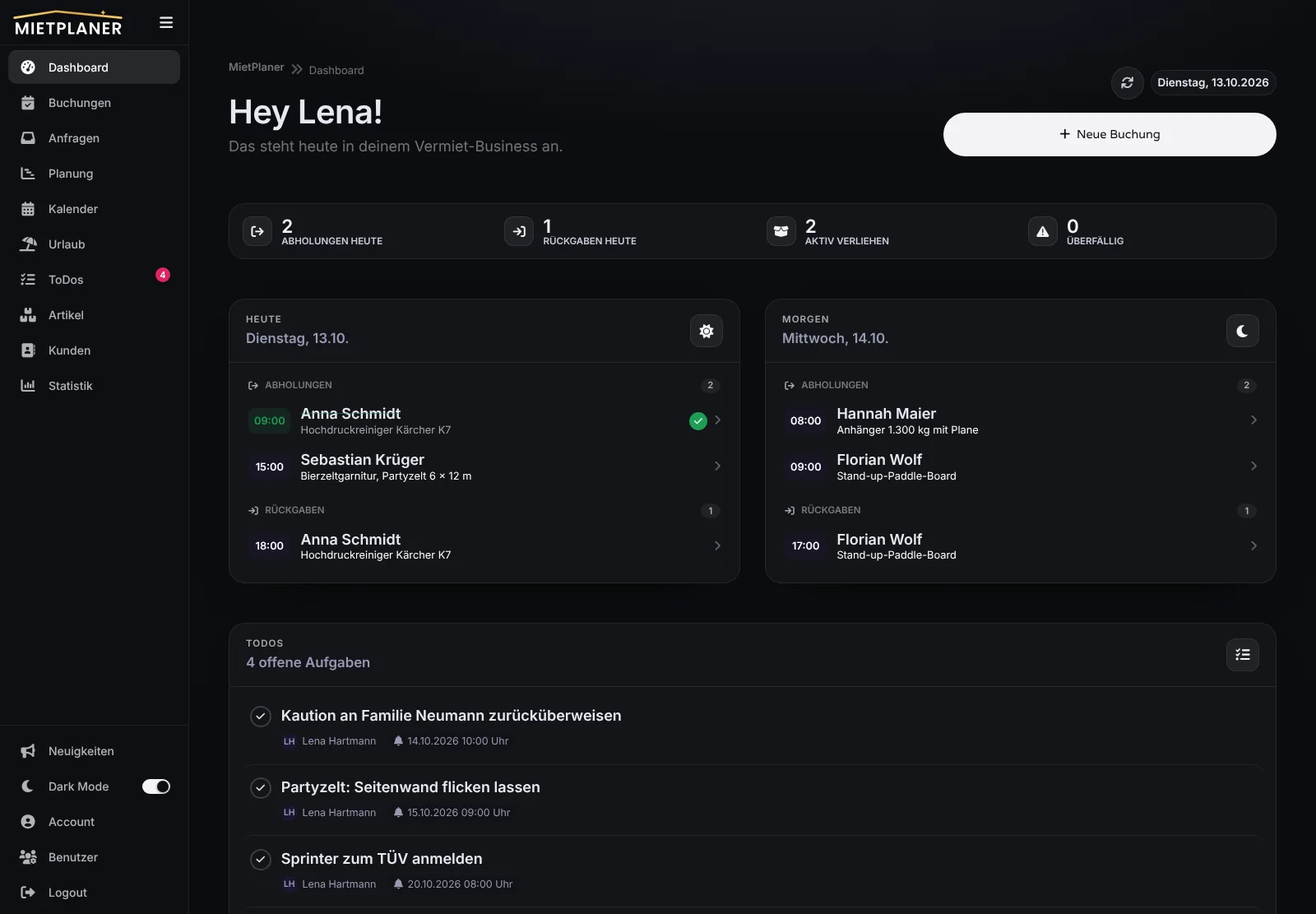Select Kalender from the sidebar
The height and width of the screenshot is (914, 1316).
point(94,209)
